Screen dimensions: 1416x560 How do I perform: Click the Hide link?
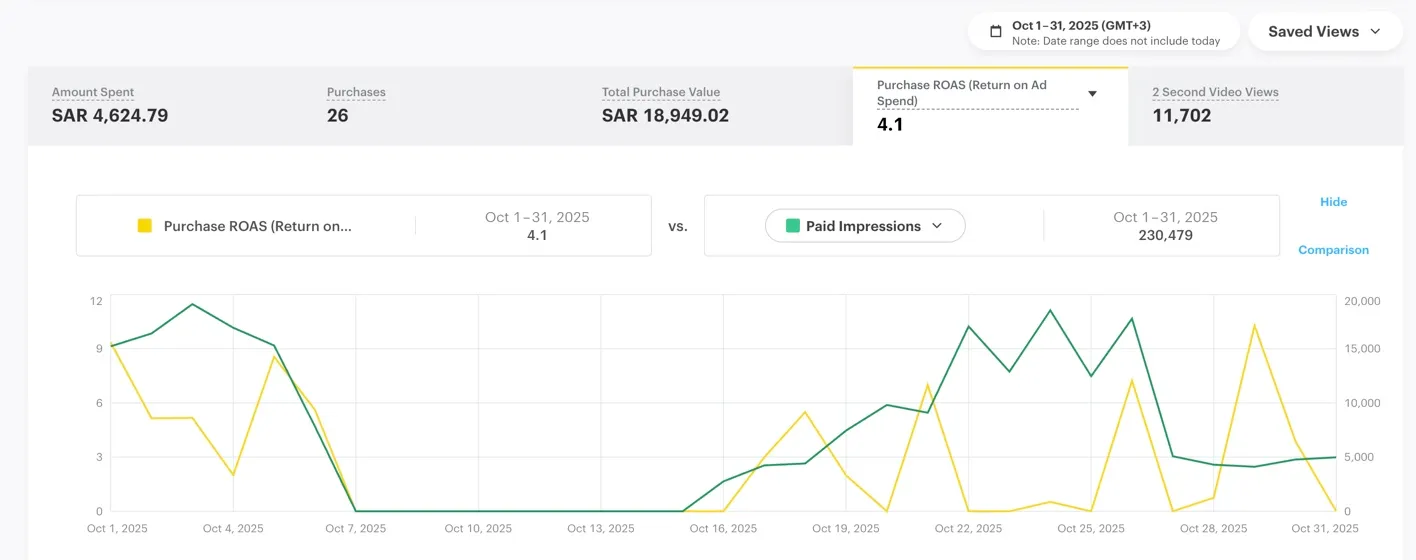1334,202
